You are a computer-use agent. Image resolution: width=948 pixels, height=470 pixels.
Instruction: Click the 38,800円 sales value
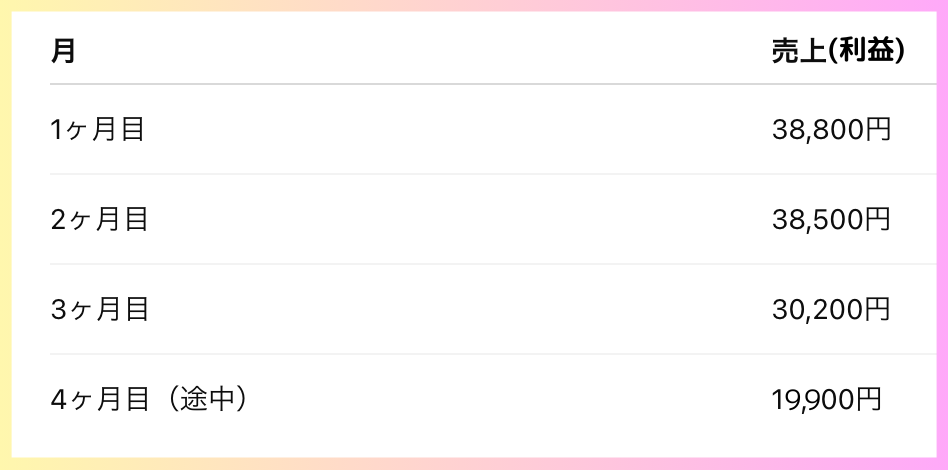831,129
